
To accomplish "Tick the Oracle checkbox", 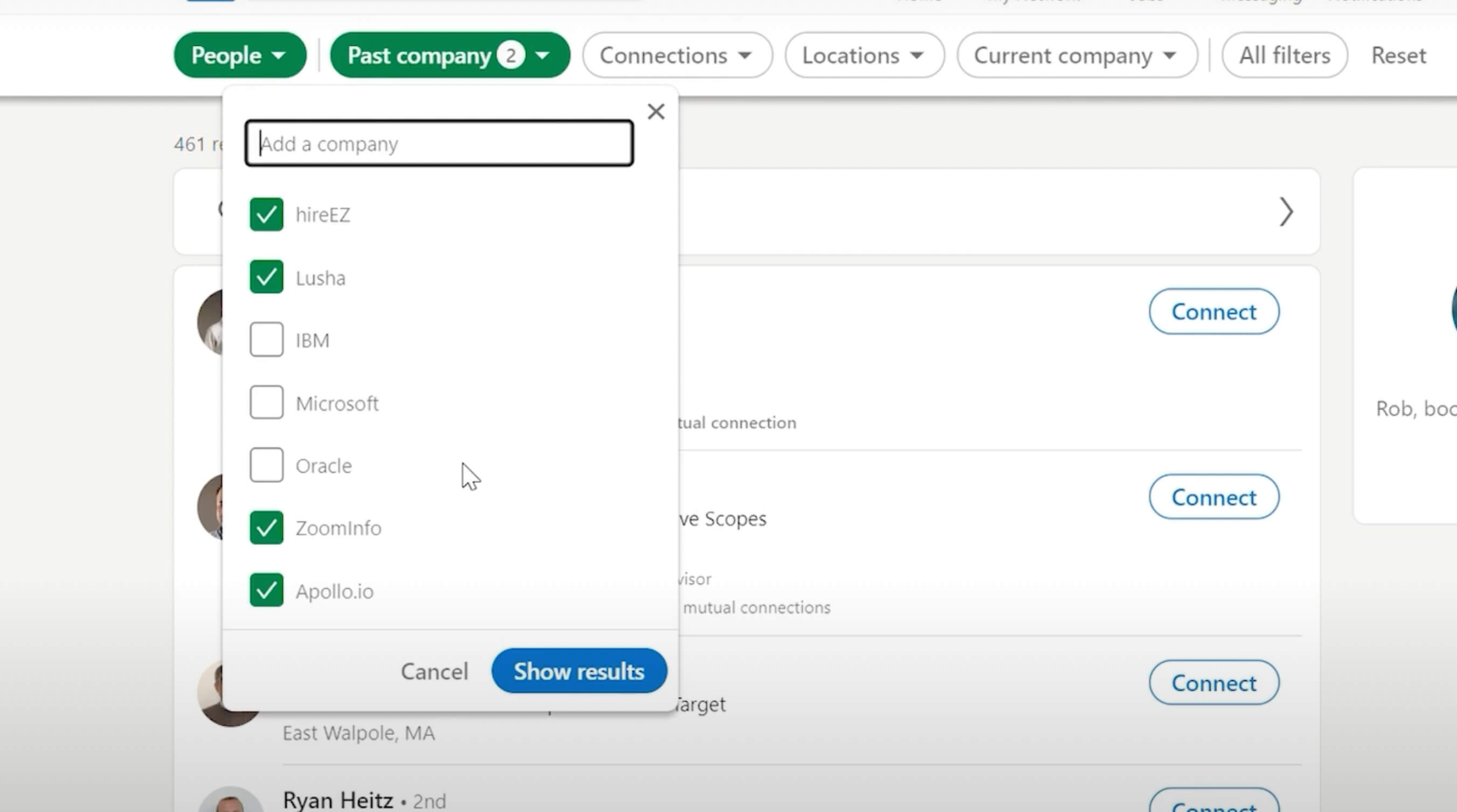I will [266, 466].
